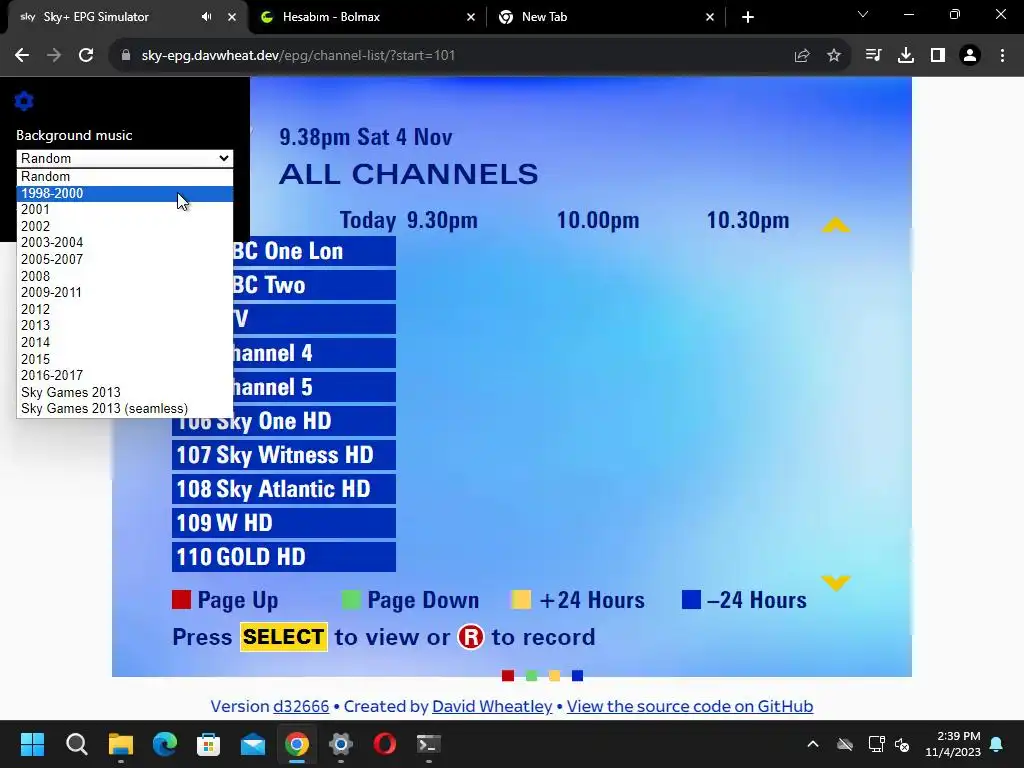Click the yellow up arrow in EPG

835,225
